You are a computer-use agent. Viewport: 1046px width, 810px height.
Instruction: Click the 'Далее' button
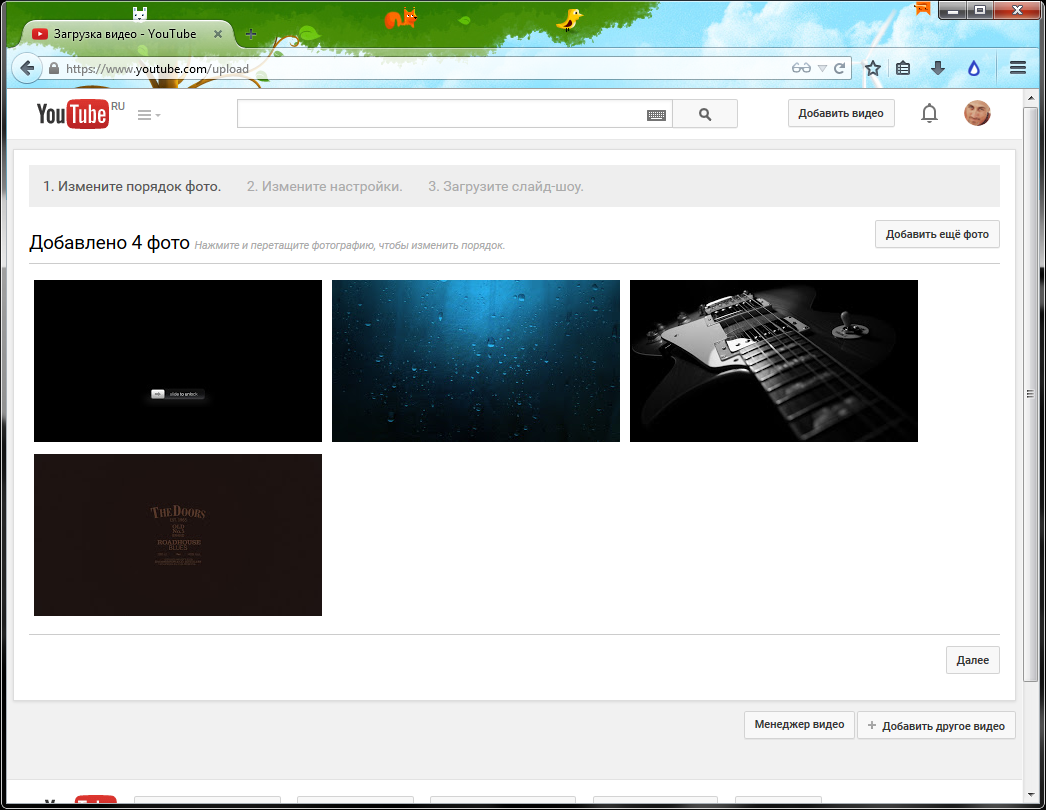click(x=973, y=660)
